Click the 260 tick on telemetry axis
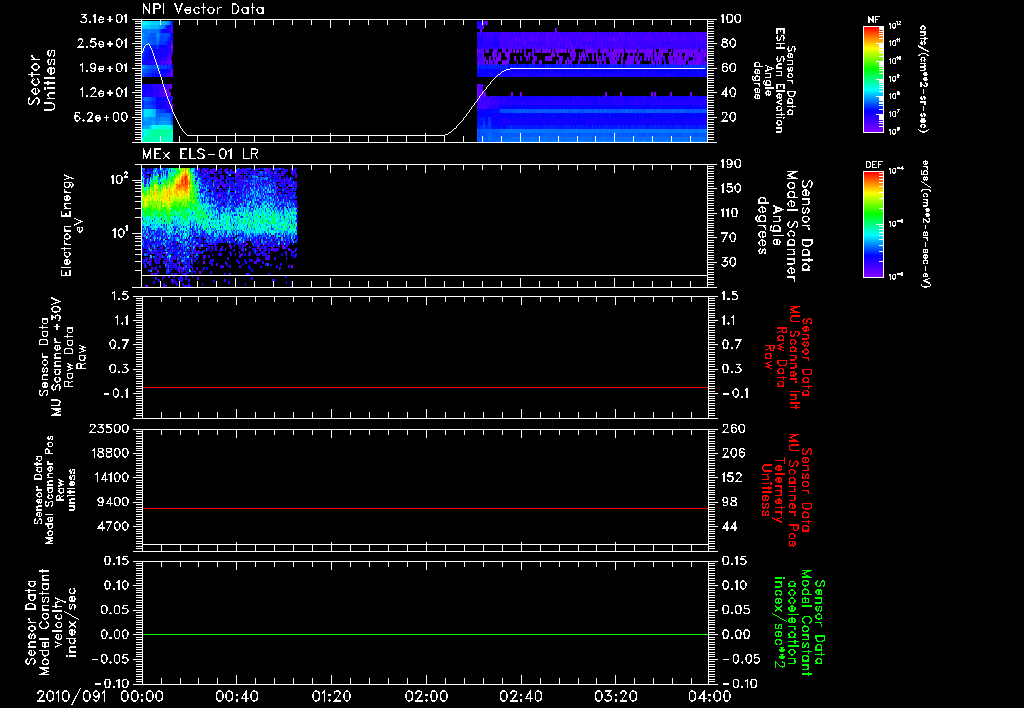 coord(733,428)
